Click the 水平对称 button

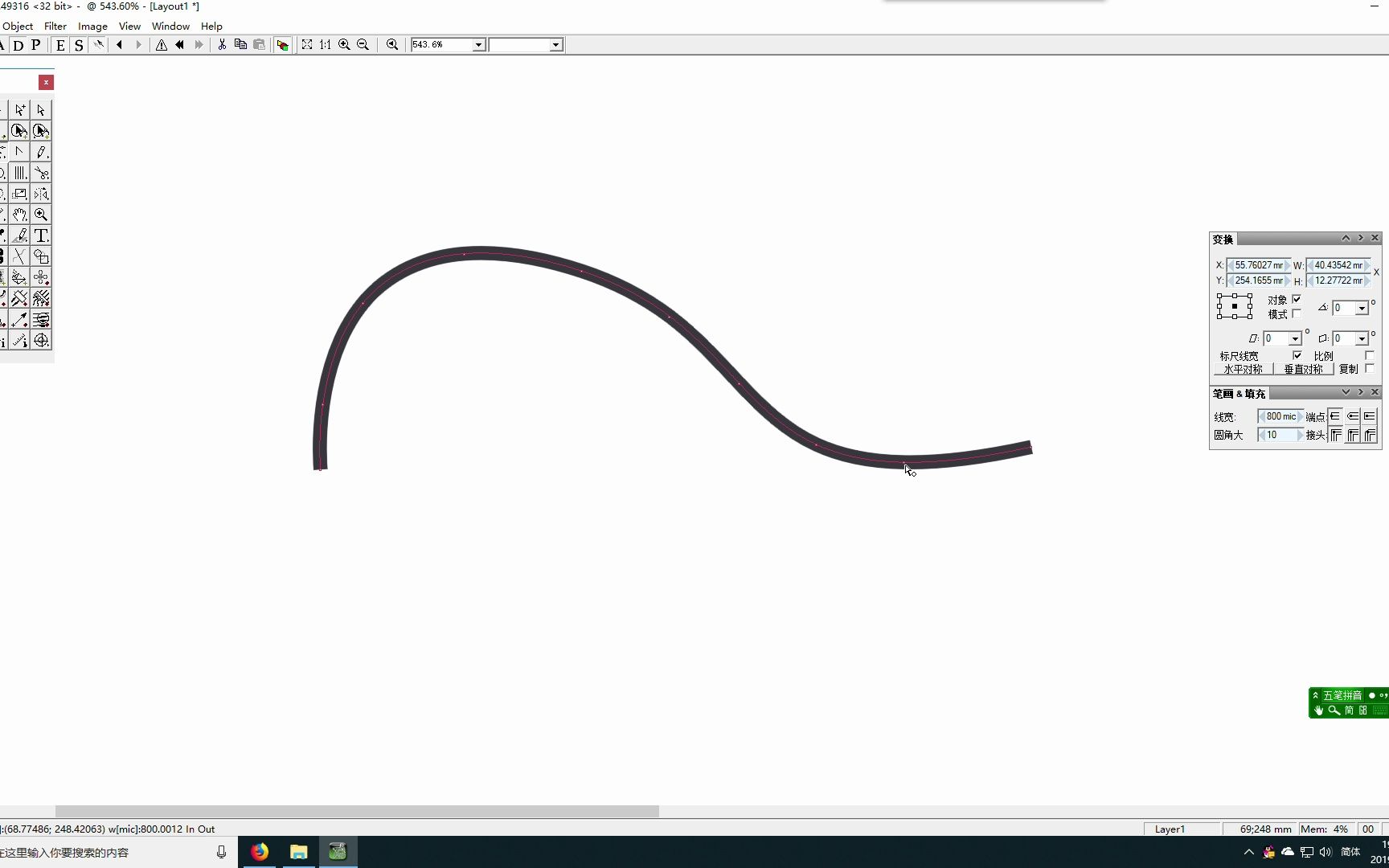coord(1244,370)
